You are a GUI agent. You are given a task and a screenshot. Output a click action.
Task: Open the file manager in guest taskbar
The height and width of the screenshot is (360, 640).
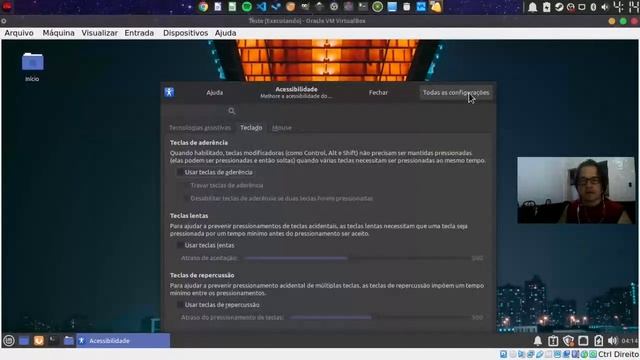pos(69,340)
